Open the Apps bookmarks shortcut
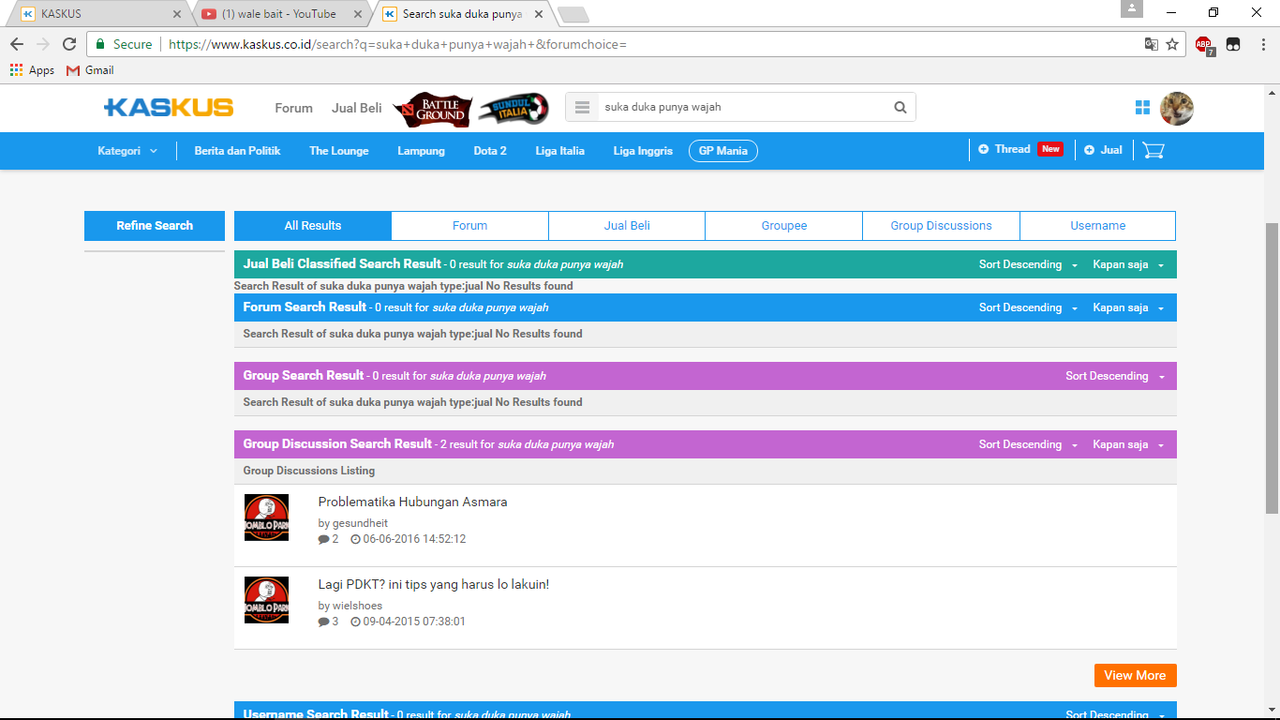The image size is (1280, 720). tap(32, 70)
